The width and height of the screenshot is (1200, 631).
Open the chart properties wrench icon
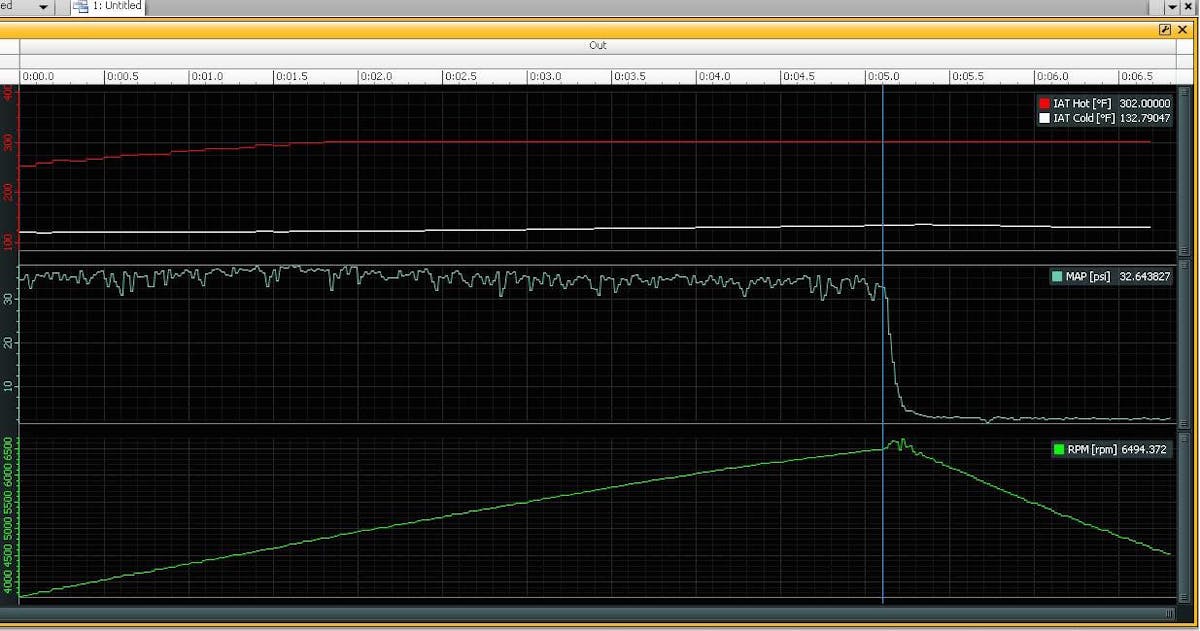coord(1165,30)
